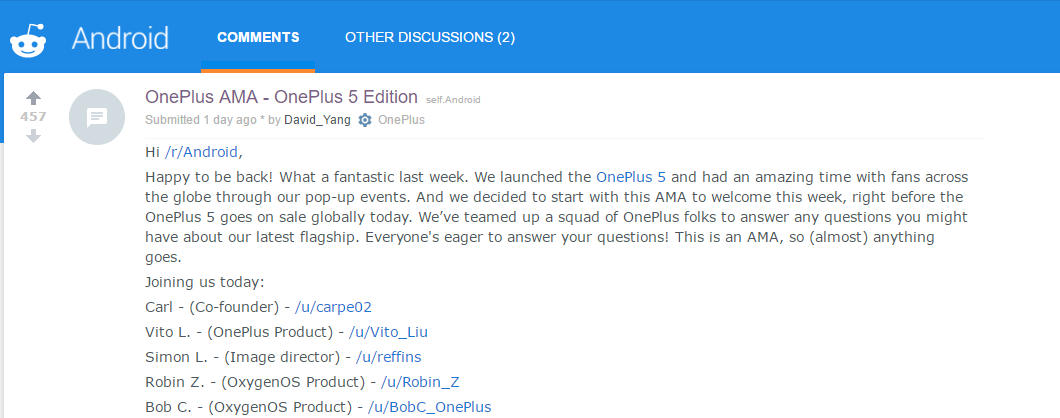Open the OnePlus AMA post title
The height and width of the screenshot is (418, 1060).
(x=281, y=97)
